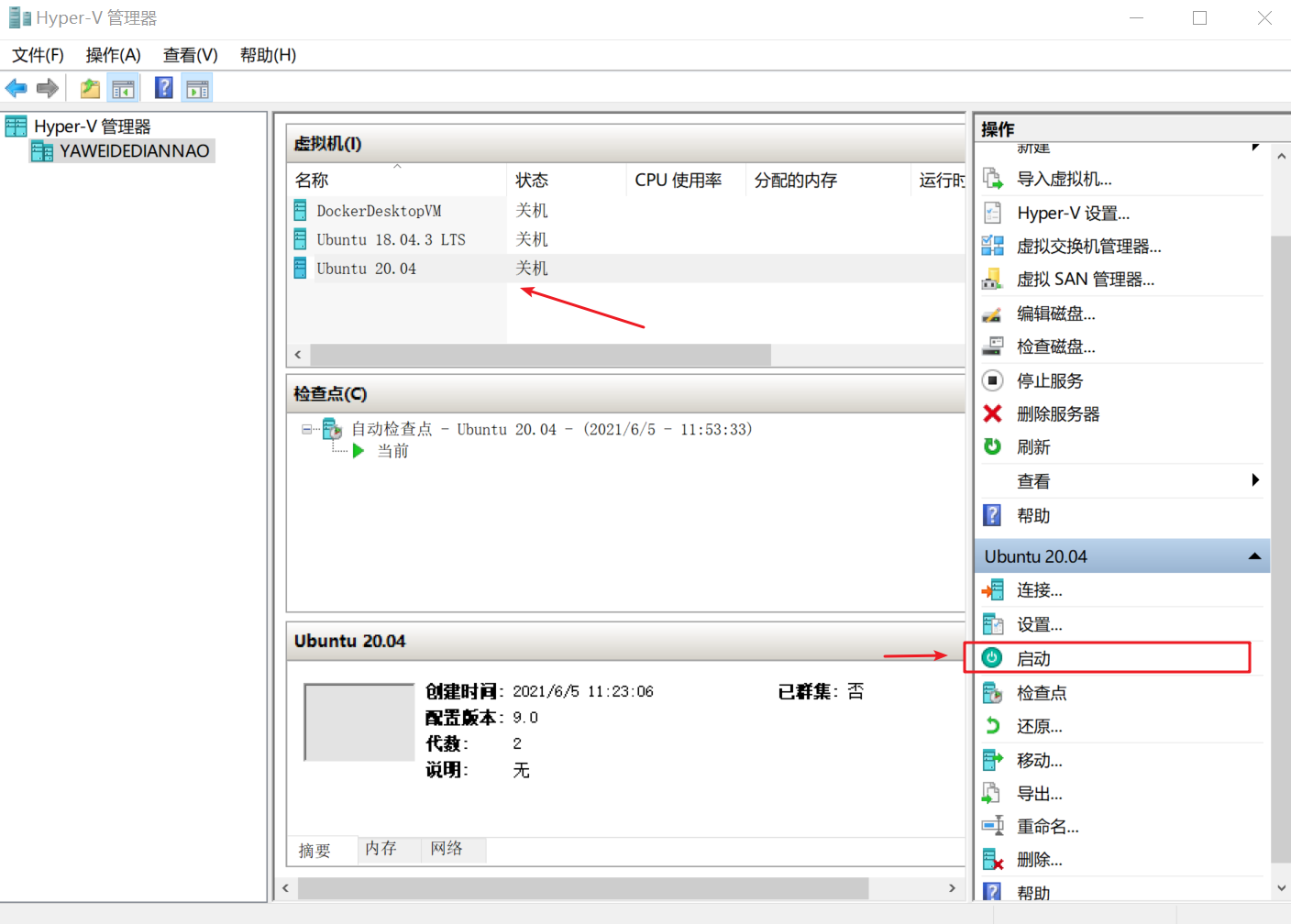Viewport: 1291px width, 924px height.
Task: Click the 停止服务 action text
Action: point(1050,380)
